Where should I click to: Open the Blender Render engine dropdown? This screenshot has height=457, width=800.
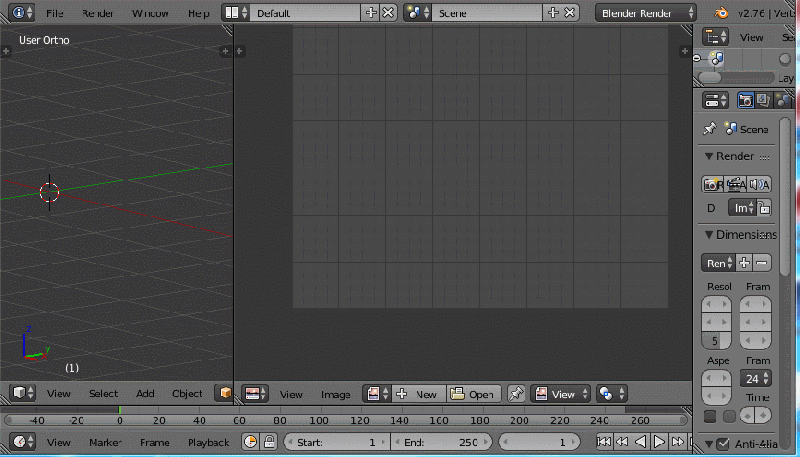coord(645,13)
